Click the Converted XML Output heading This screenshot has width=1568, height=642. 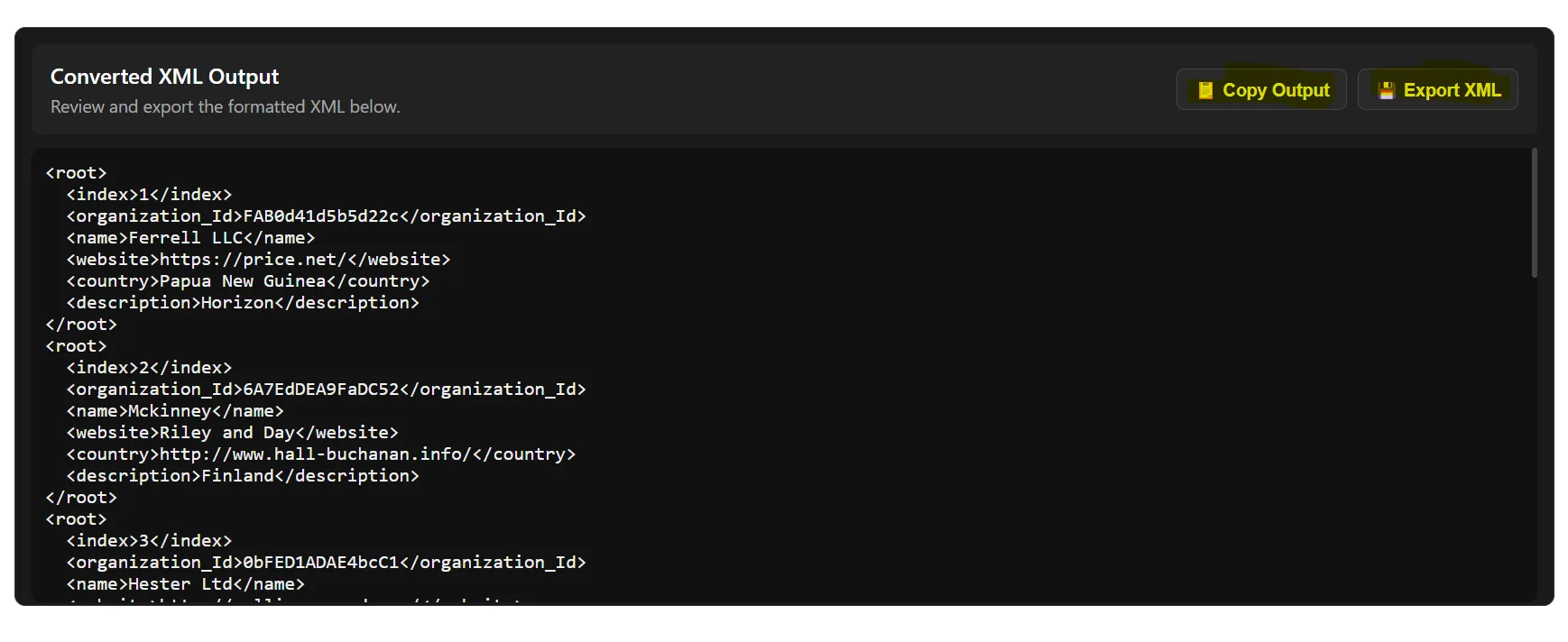tap(165, 77)
